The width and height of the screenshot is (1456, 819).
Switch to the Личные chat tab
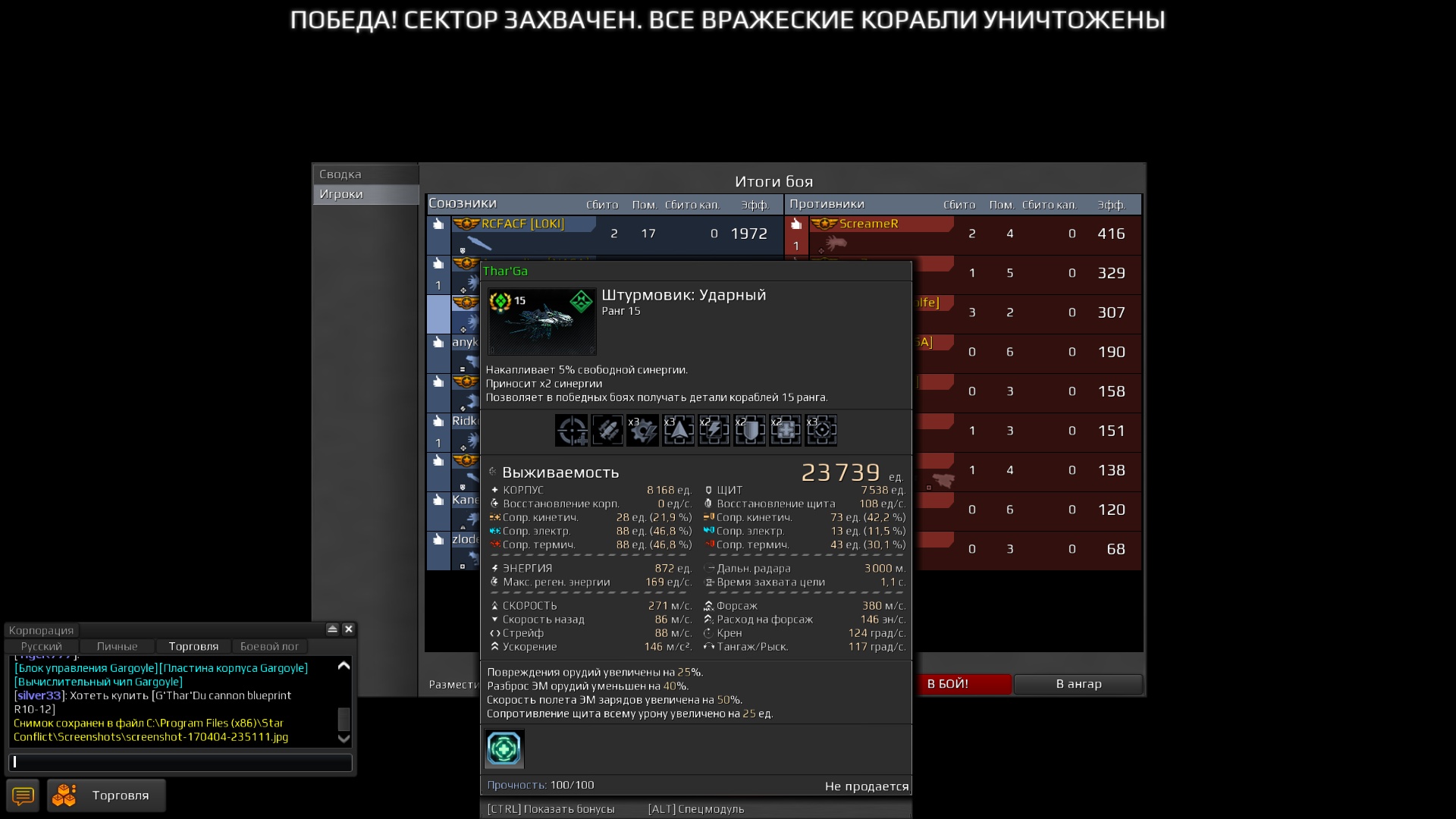[118, 646]
